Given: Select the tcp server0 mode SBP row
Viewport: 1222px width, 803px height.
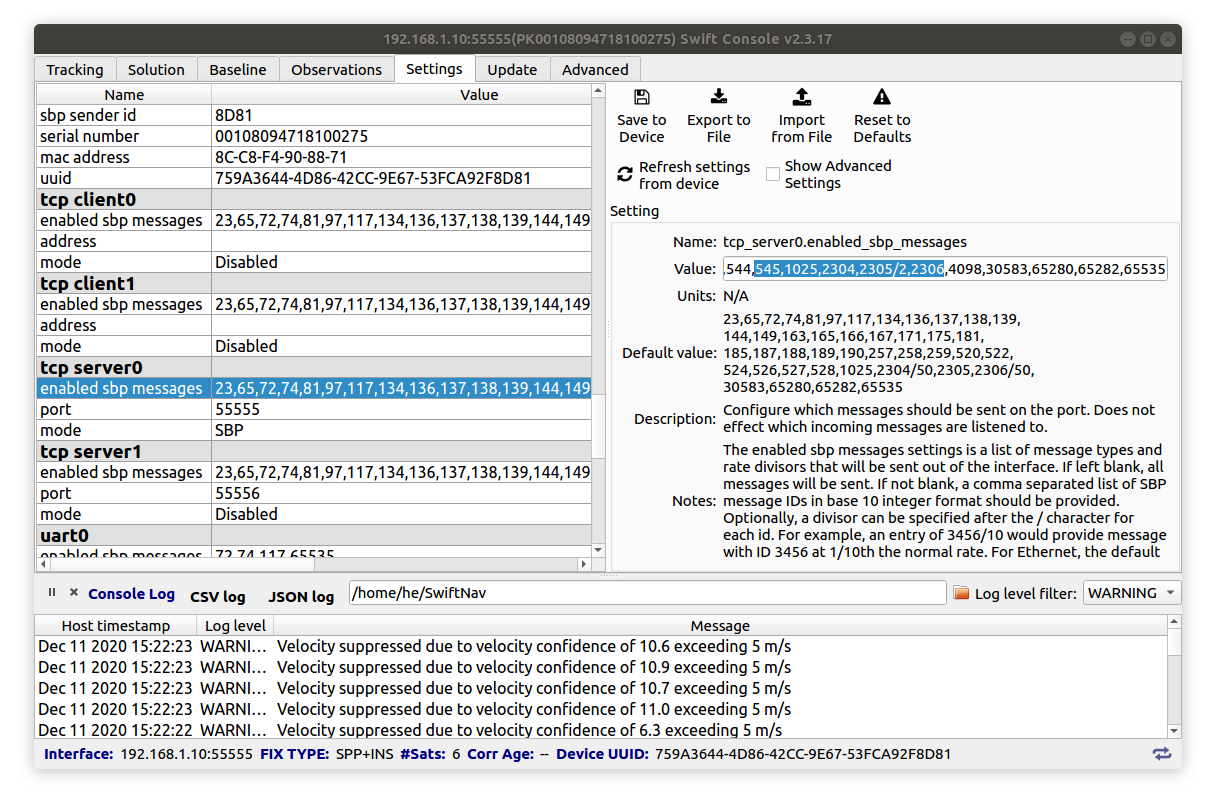Looking at the screenshot, I should (314, 430).
